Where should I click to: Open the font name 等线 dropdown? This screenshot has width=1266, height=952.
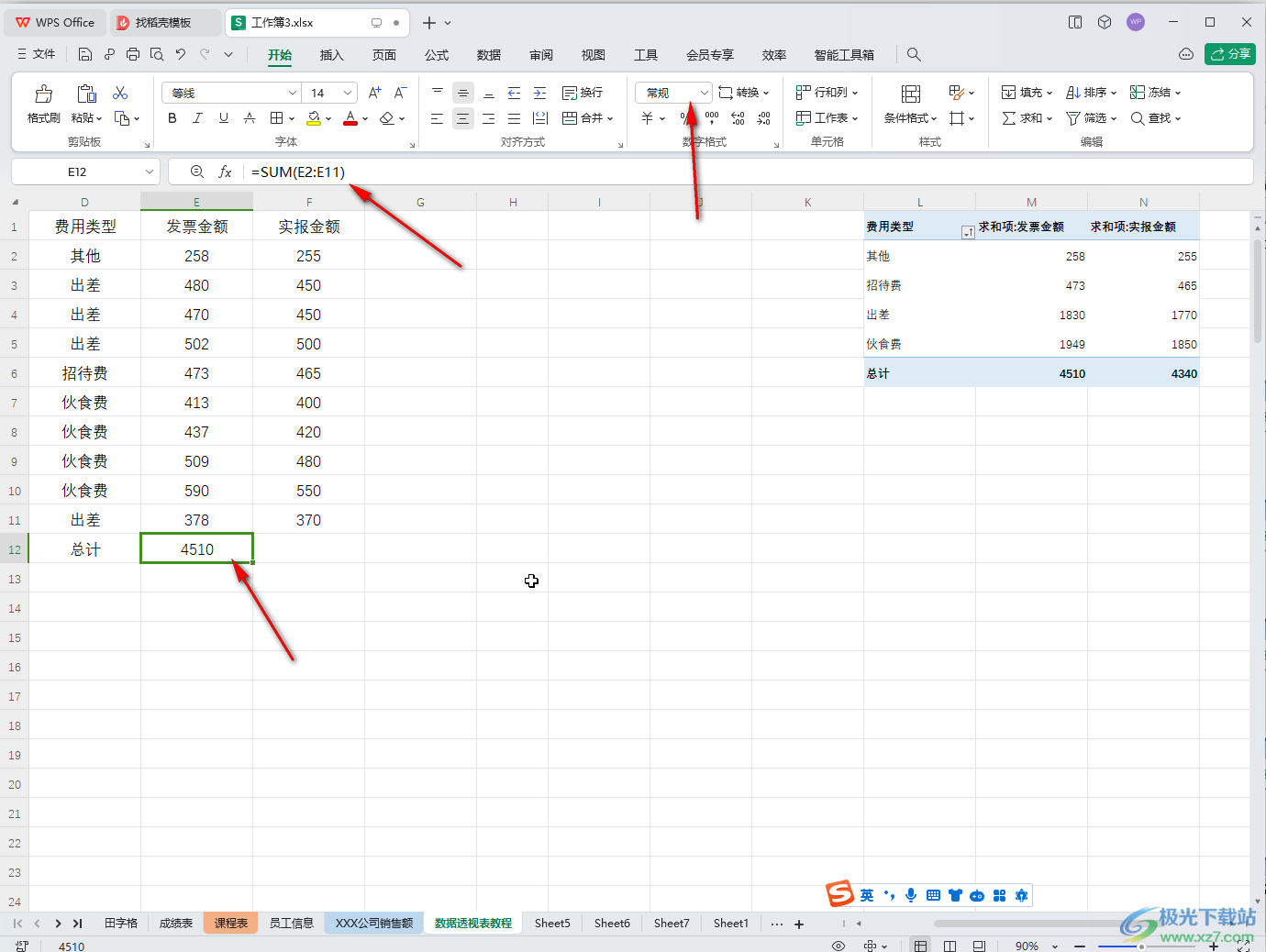pos(293,93)
